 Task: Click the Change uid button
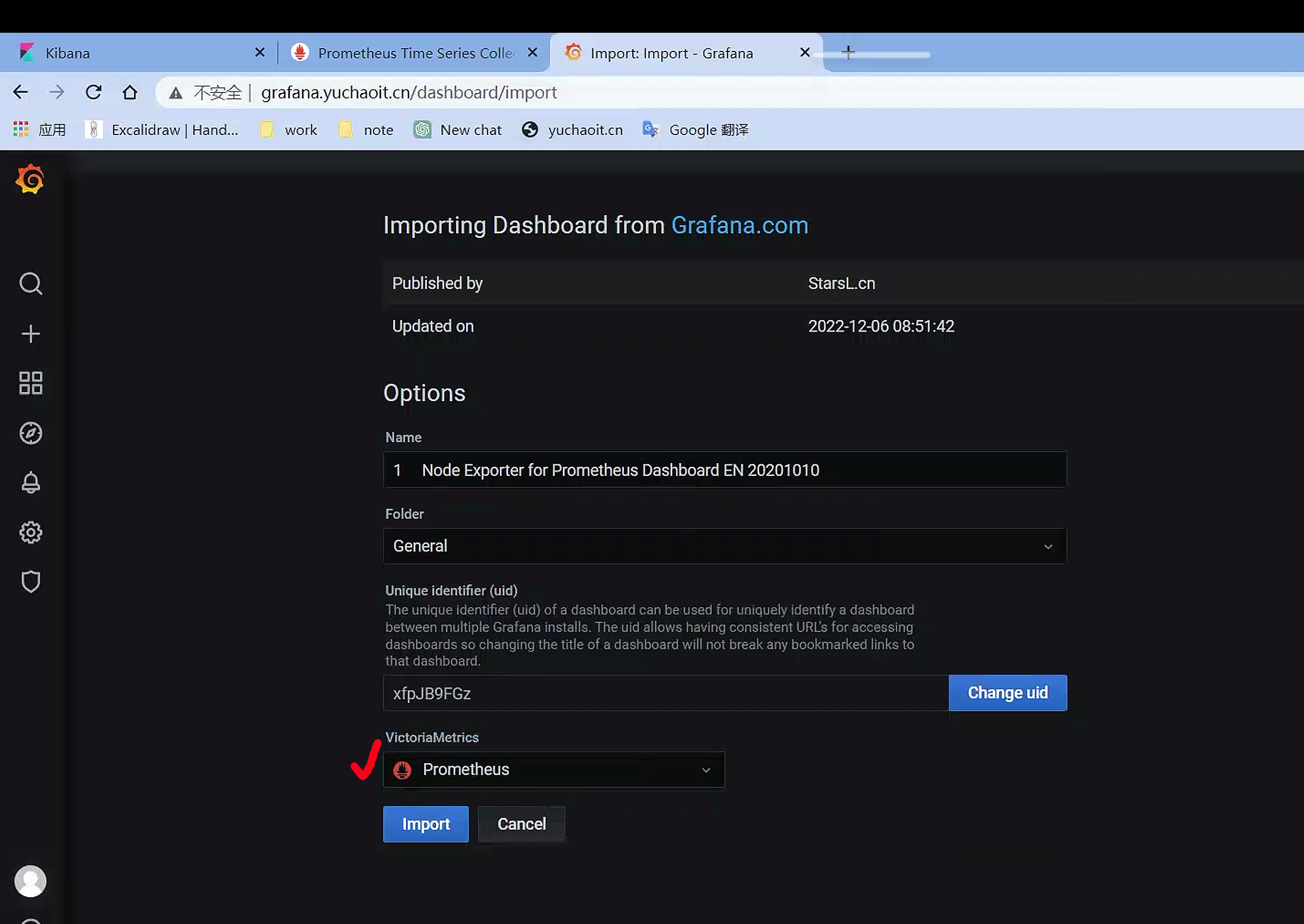coord(1007,693)
